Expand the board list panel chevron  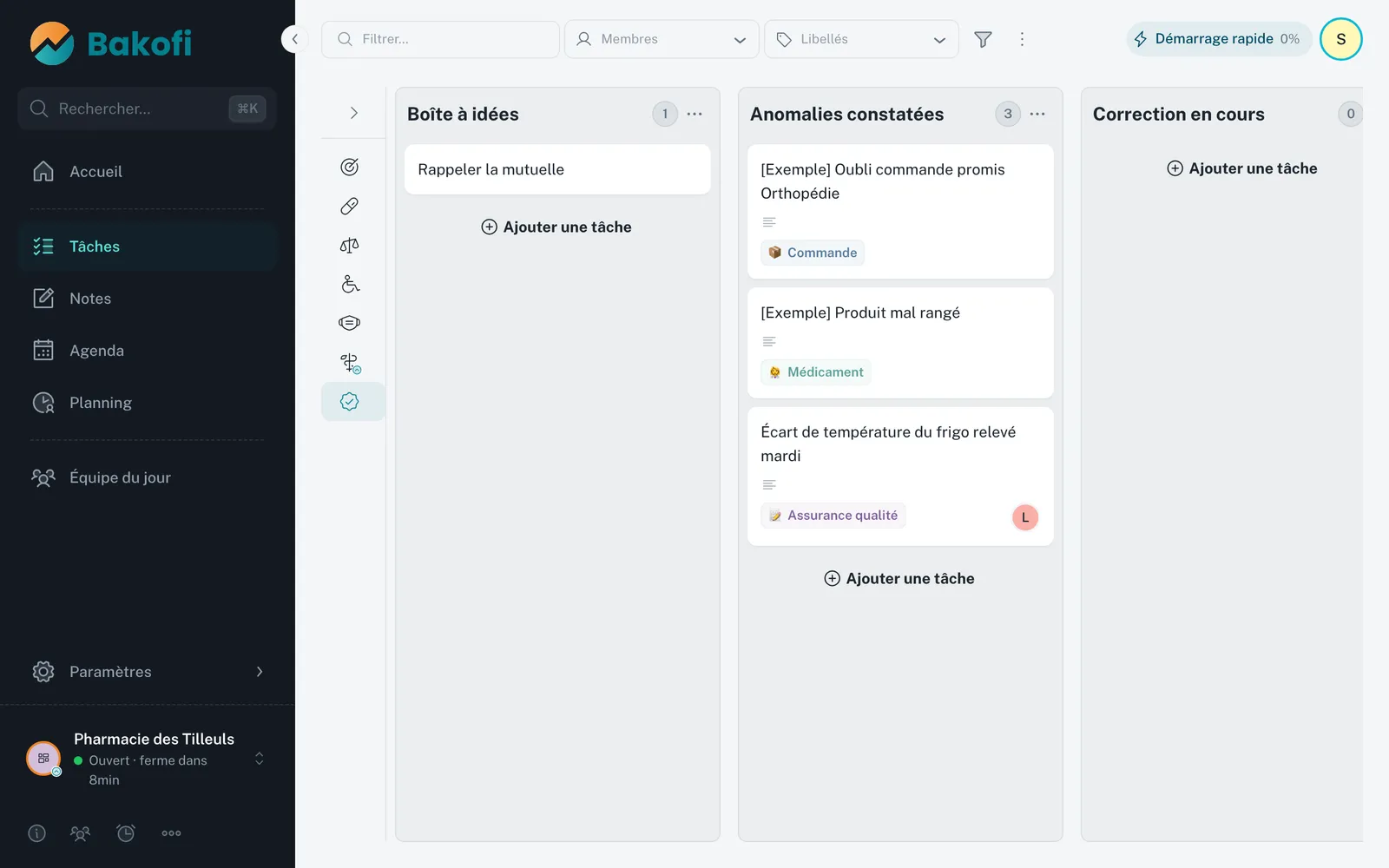point(353,113)
